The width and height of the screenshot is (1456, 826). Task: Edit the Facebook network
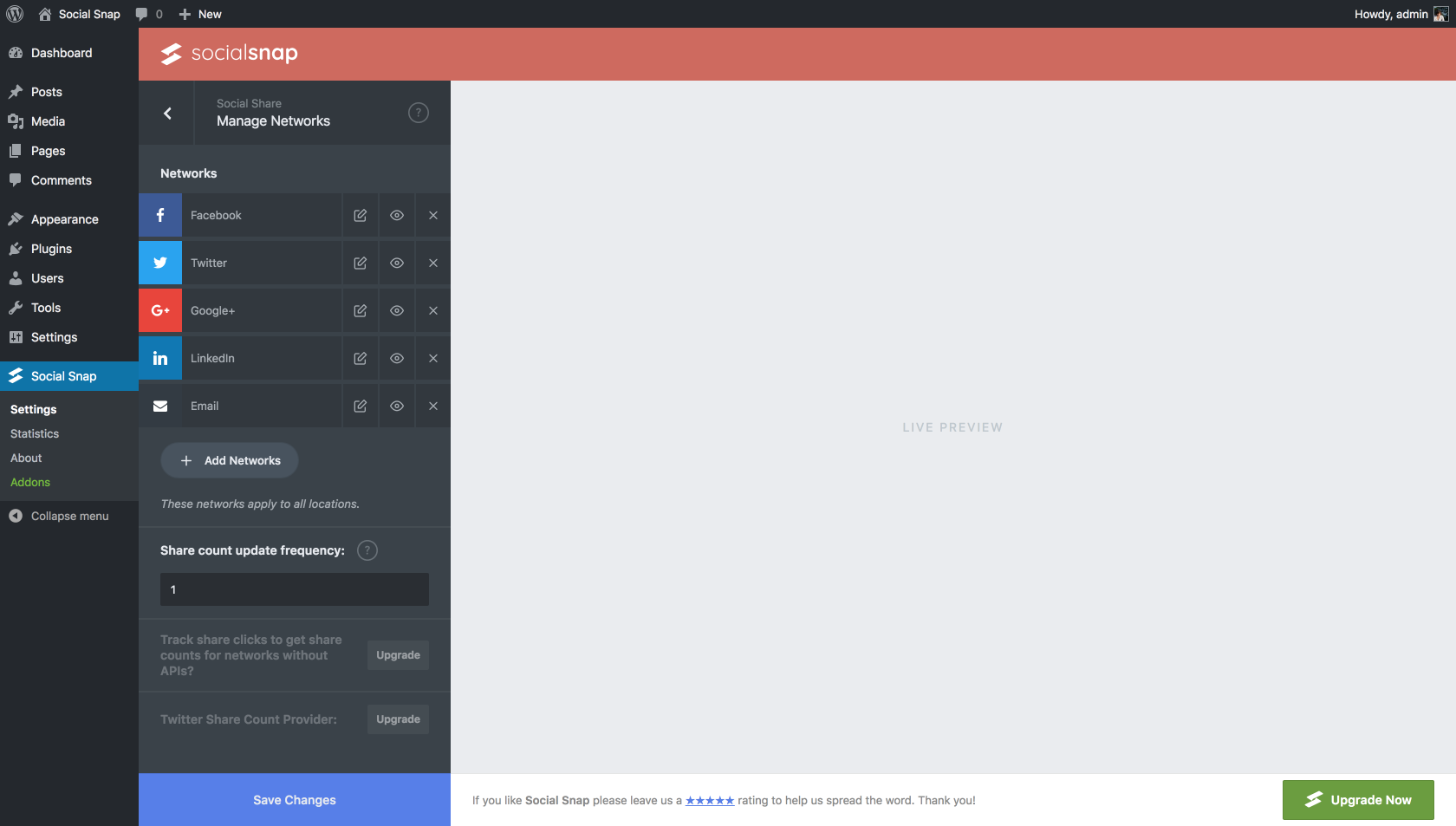(361, 215)
